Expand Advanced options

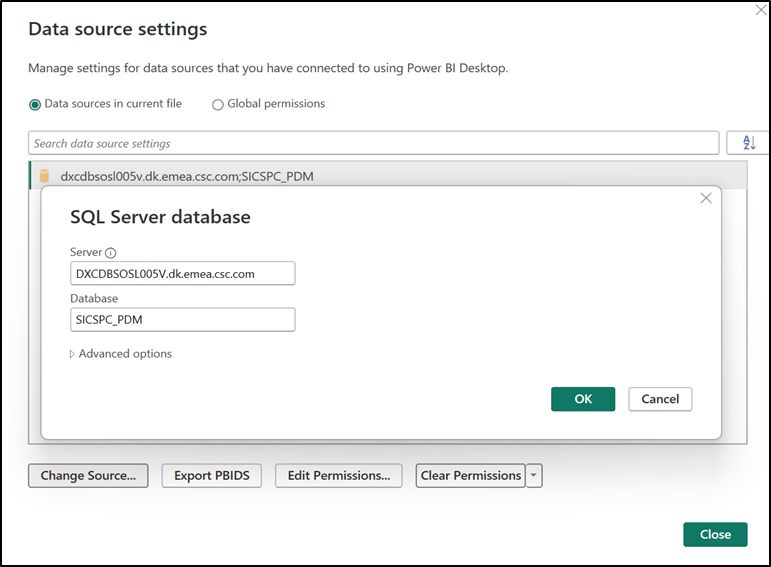(x=120, y=354)
